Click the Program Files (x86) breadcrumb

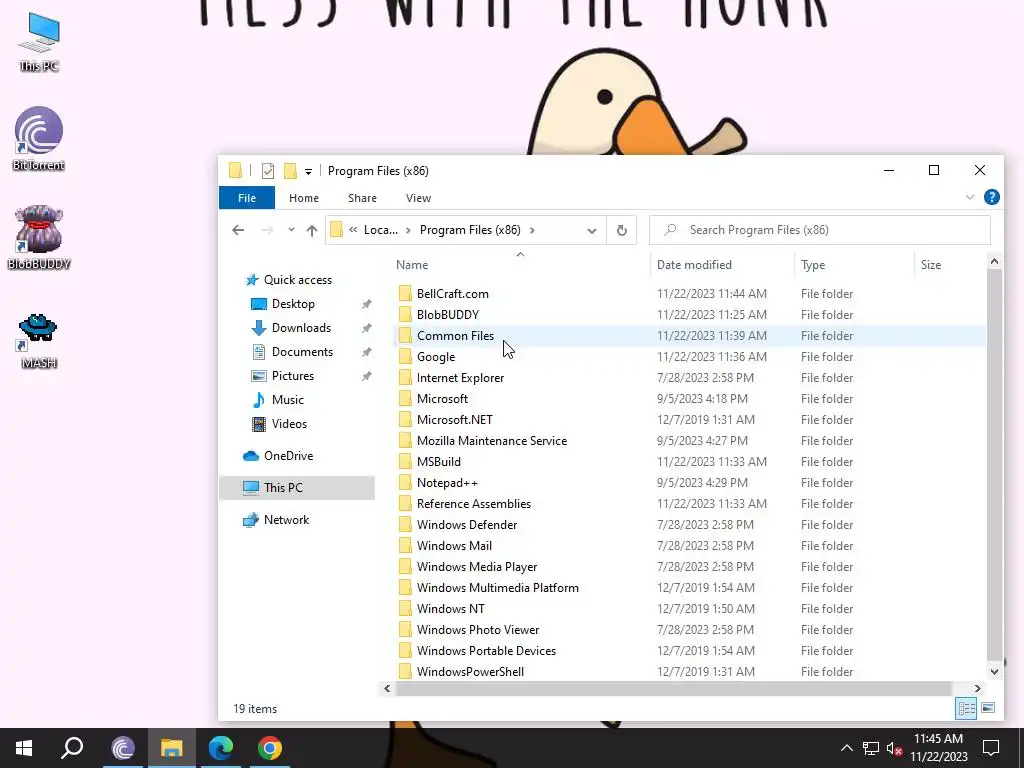(470, 230)
